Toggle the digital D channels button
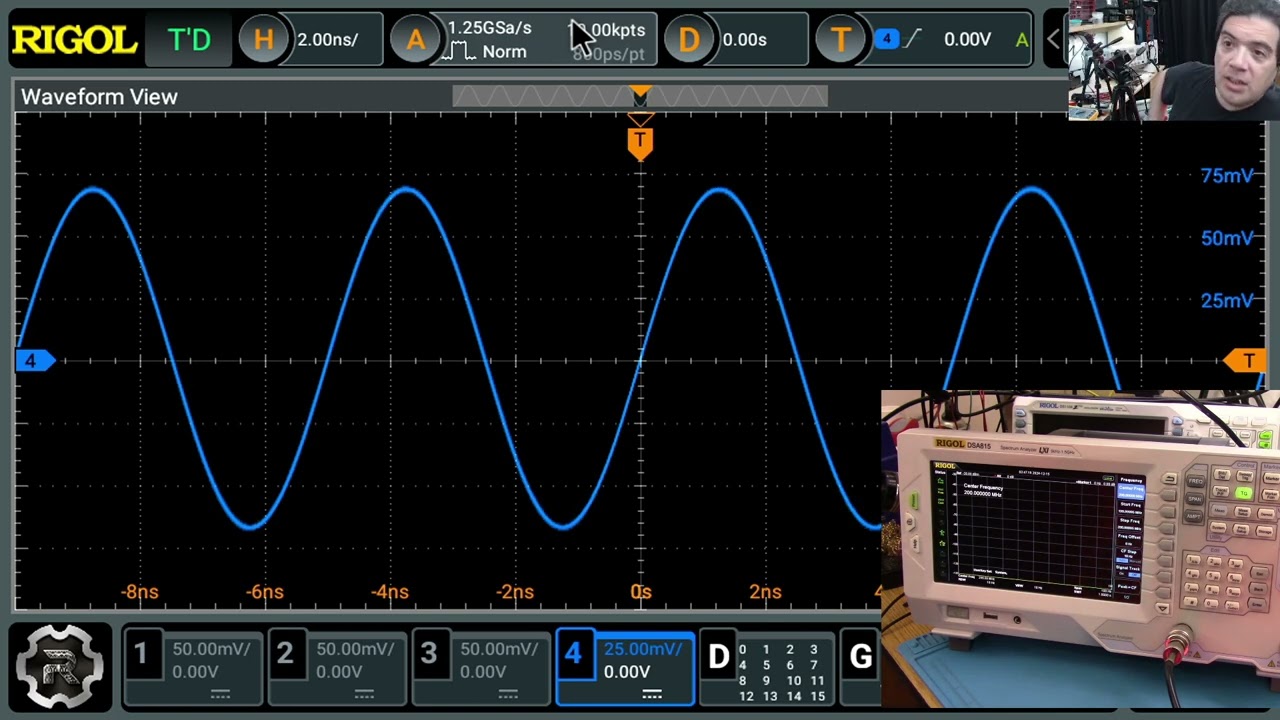This screenshot has height=720, width=1280. [x=718, y=657]
